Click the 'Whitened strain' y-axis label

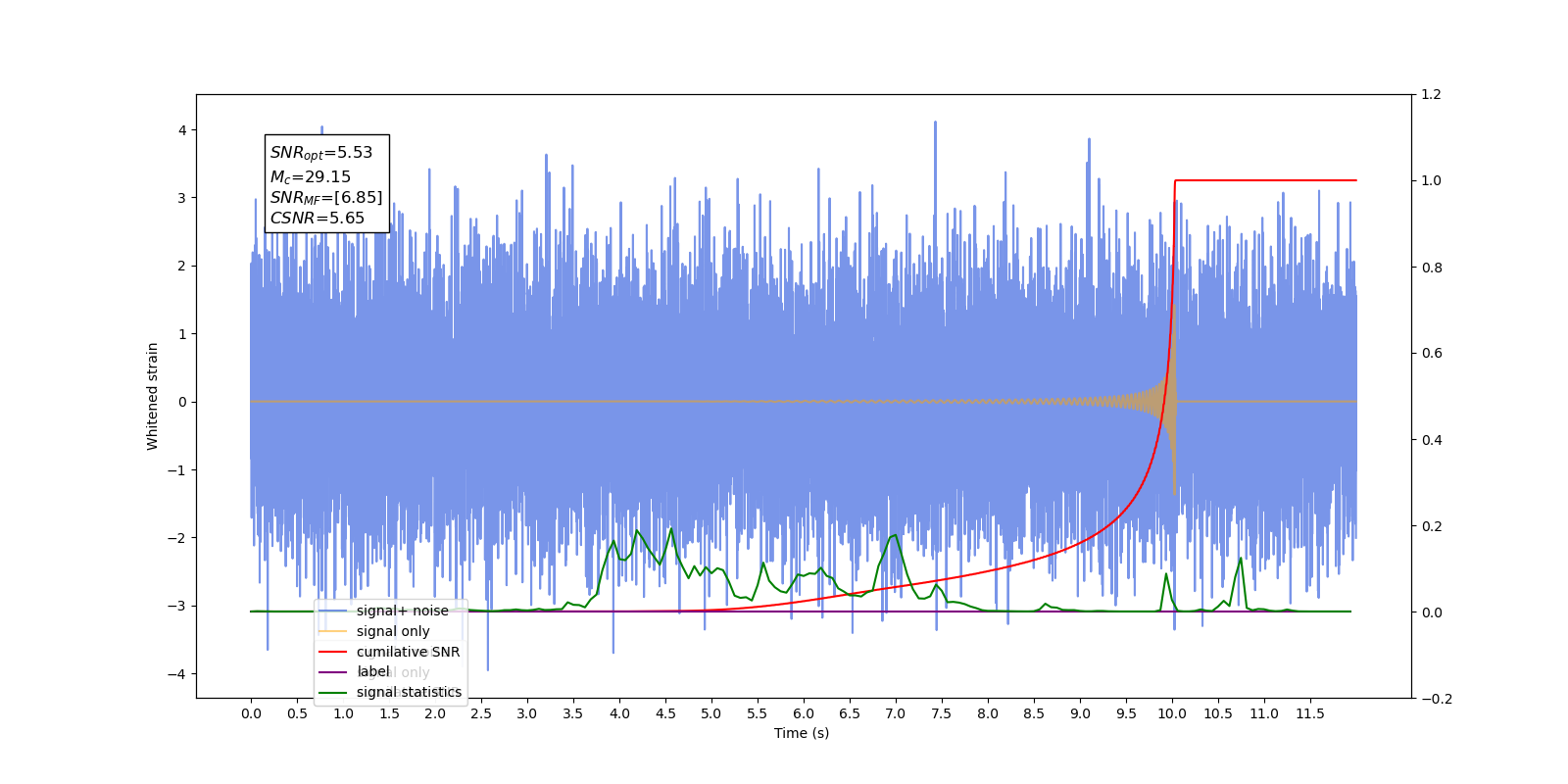(x=153, y=396)
